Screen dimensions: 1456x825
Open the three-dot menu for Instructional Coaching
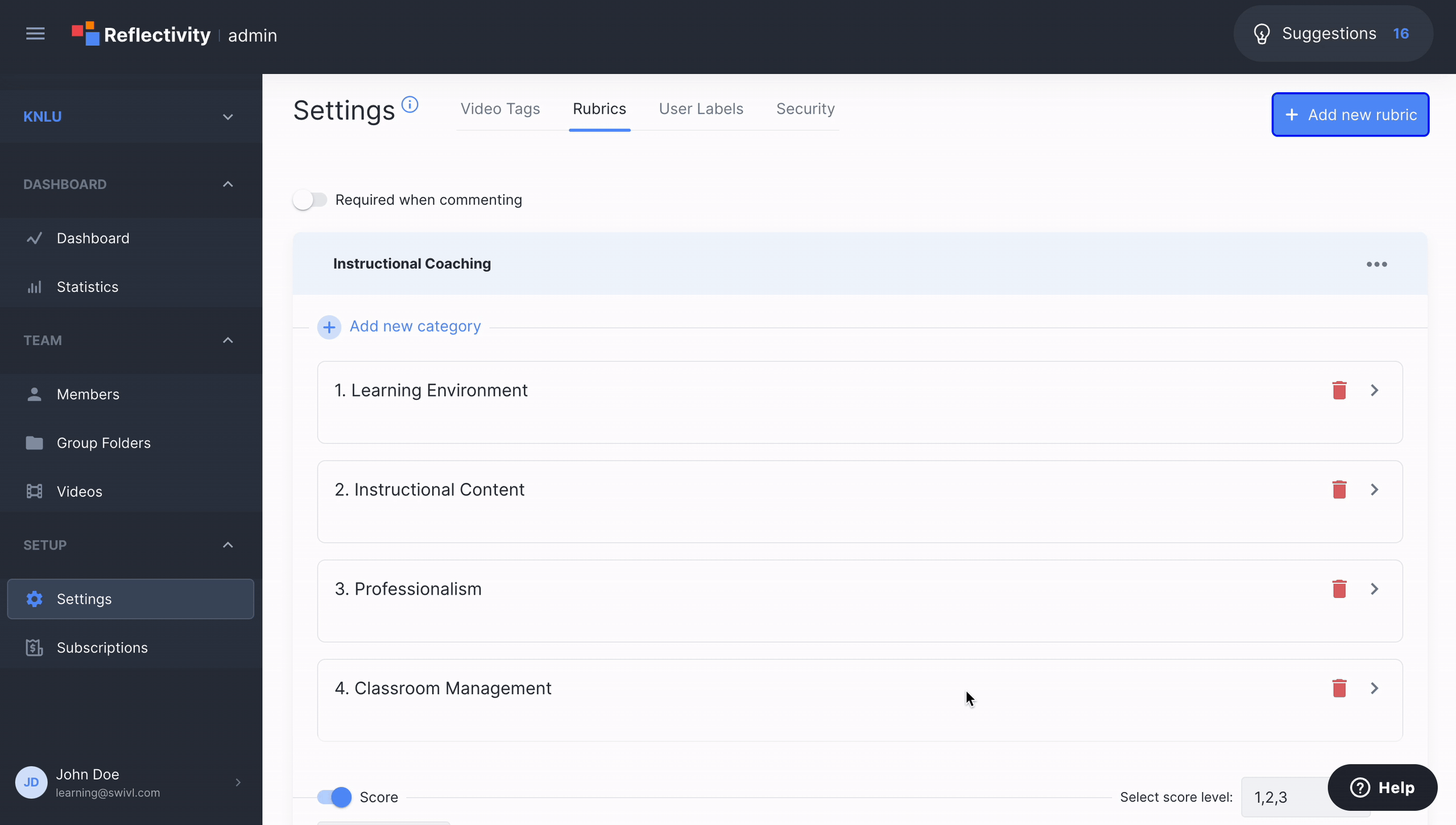point(1377,263)
